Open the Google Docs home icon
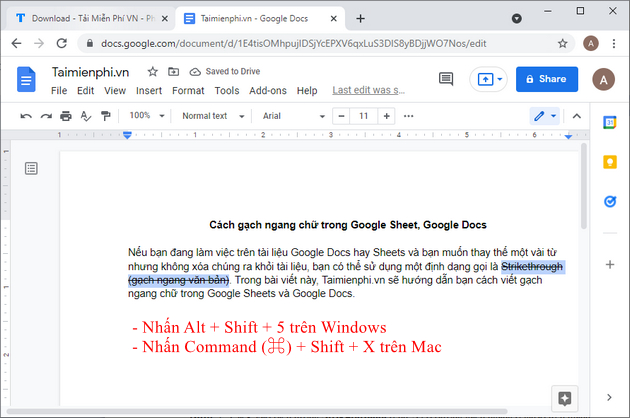 tap(26, 79)
